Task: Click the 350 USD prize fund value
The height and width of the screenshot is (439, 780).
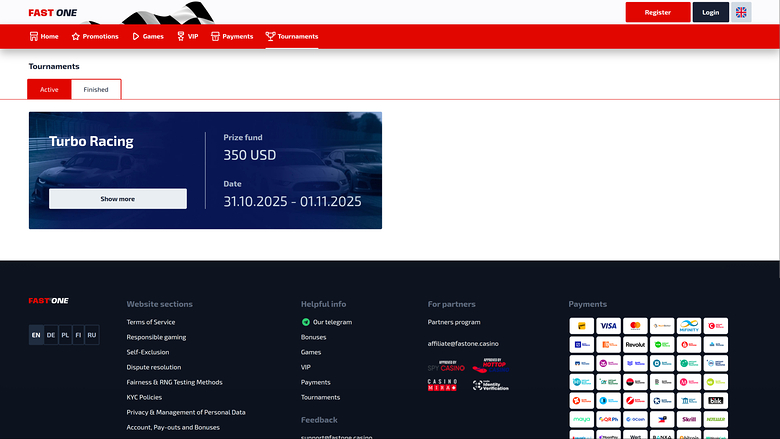Action: click(250, 155)
